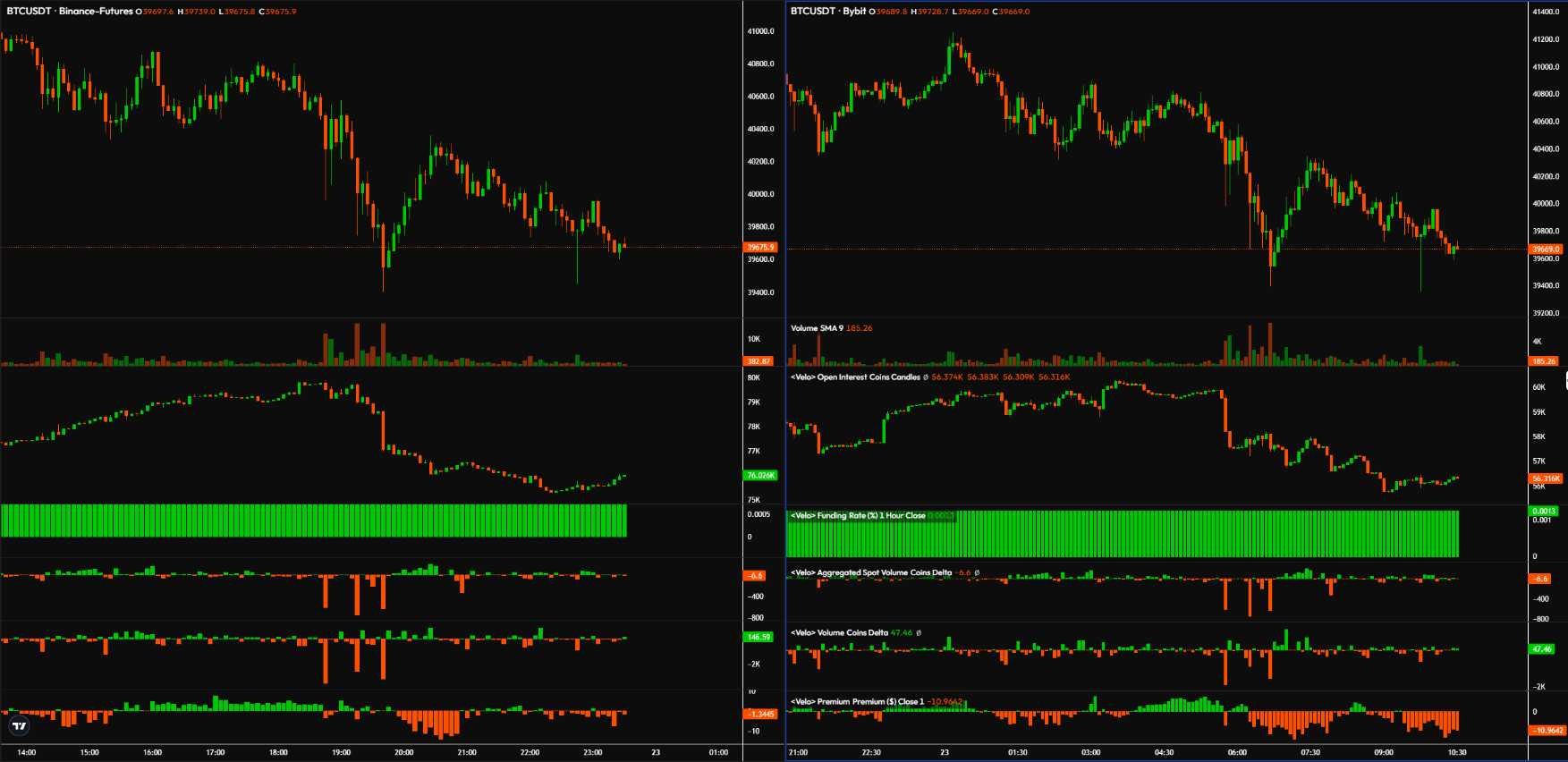Click the 10:30 mark on the Bybit time axis
Screen dimensions: 1568x762
1457,753
